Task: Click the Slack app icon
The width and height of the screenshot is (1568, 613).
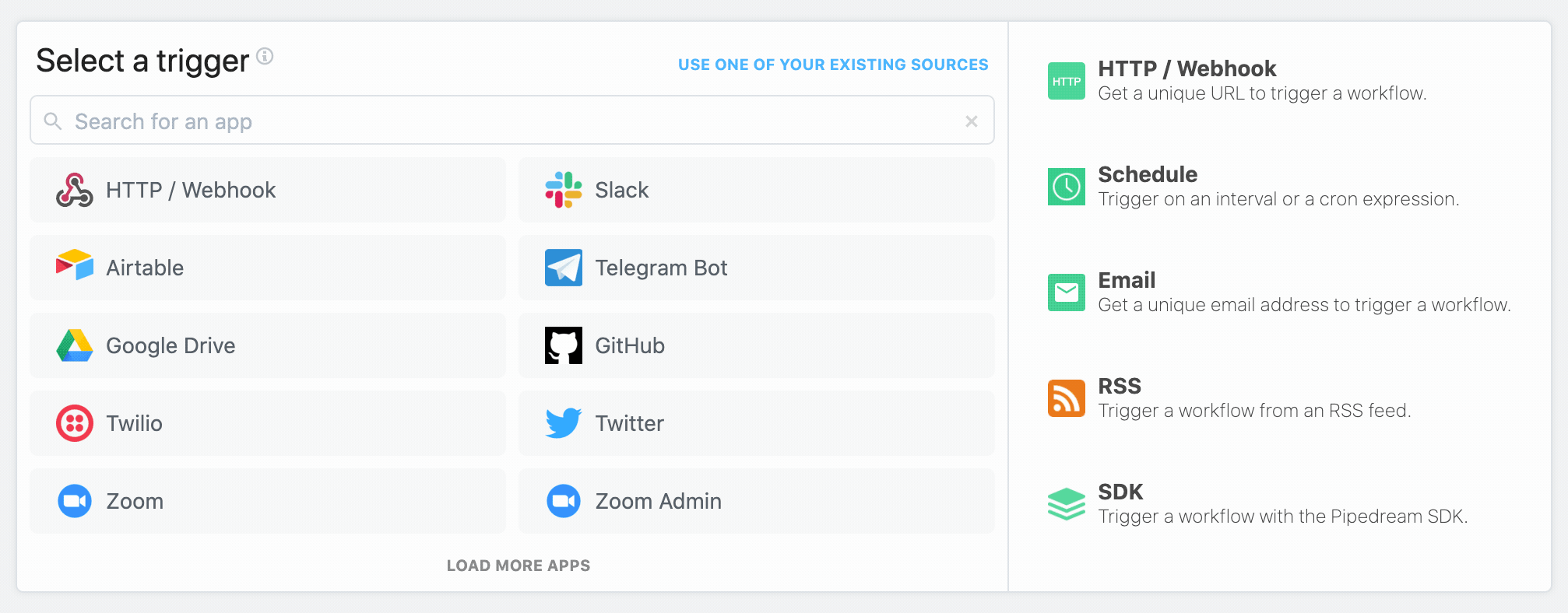Action: pos(563,190)
